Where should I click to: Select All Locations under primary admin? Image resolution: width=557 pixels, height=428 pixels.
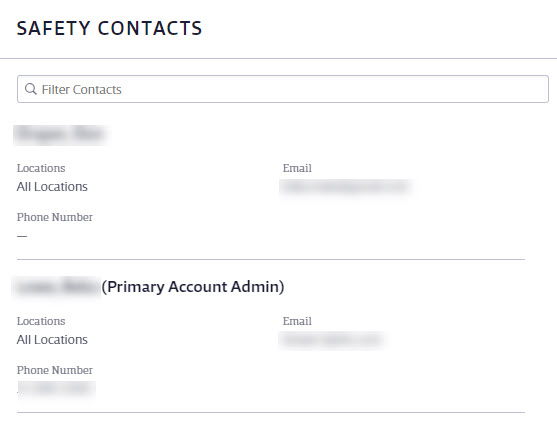(x=52, y=340)
